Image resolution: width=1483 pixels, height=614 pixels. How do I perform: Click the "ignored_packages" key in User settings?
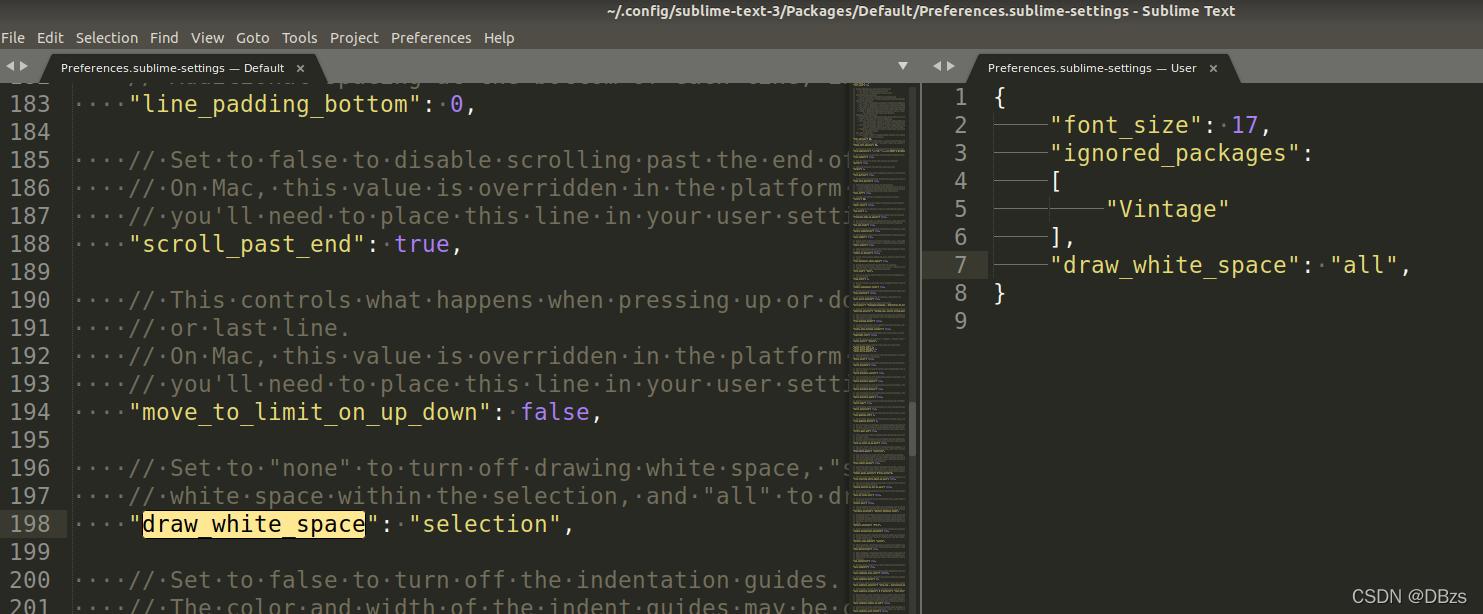pyautogui.click(x=1175, y=153)
